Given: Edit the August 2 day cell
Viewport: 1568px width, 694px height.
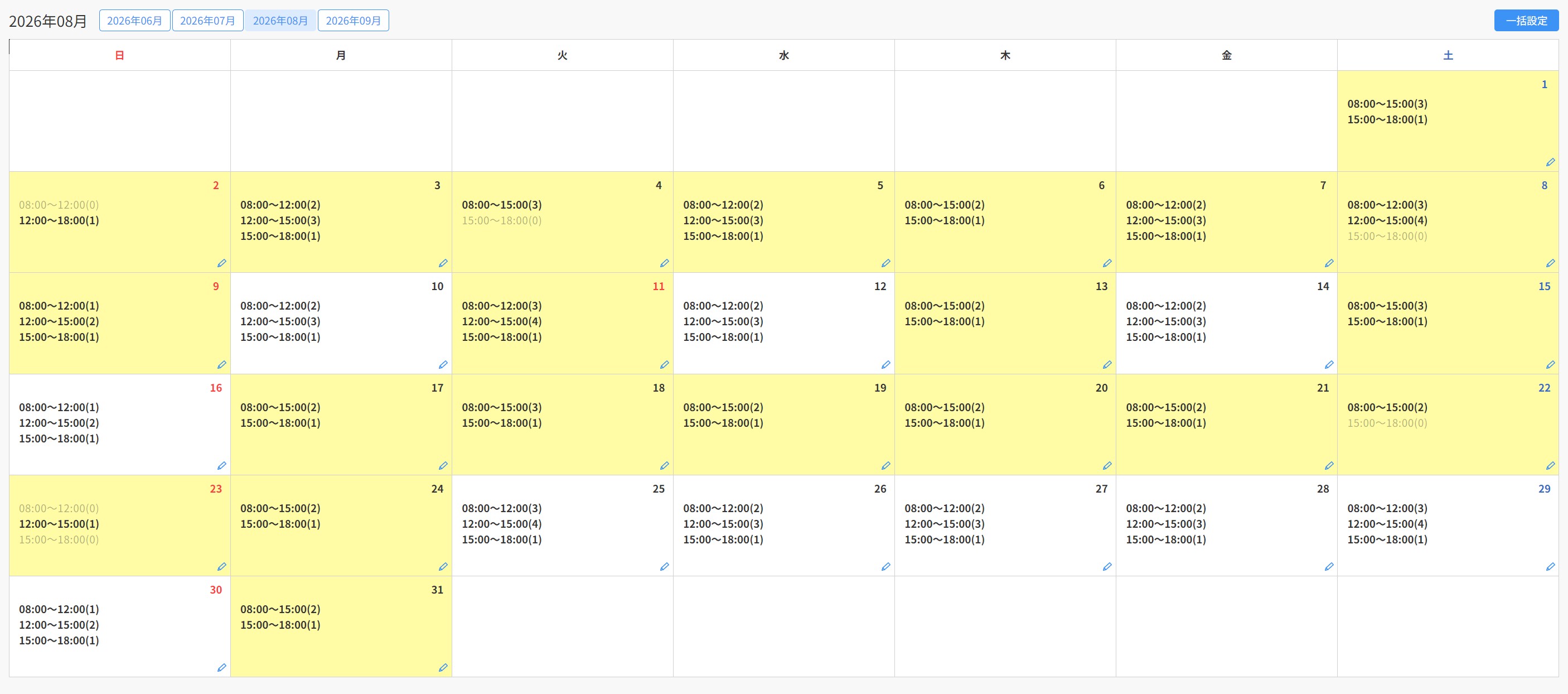Looking at the screenshot, I should click(x=222, y=263).
